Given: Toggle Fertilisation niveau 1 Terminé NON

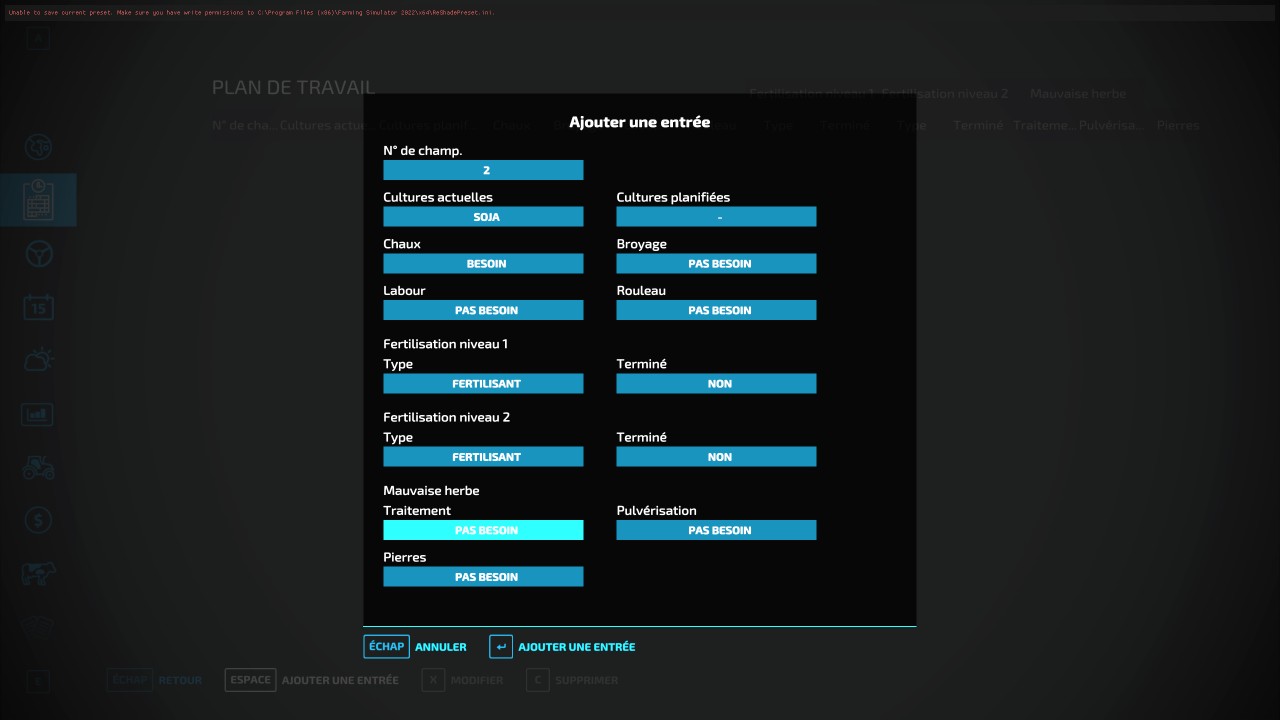Looking at the screenshot, I should pyautogui.click(x=716, y=384).
